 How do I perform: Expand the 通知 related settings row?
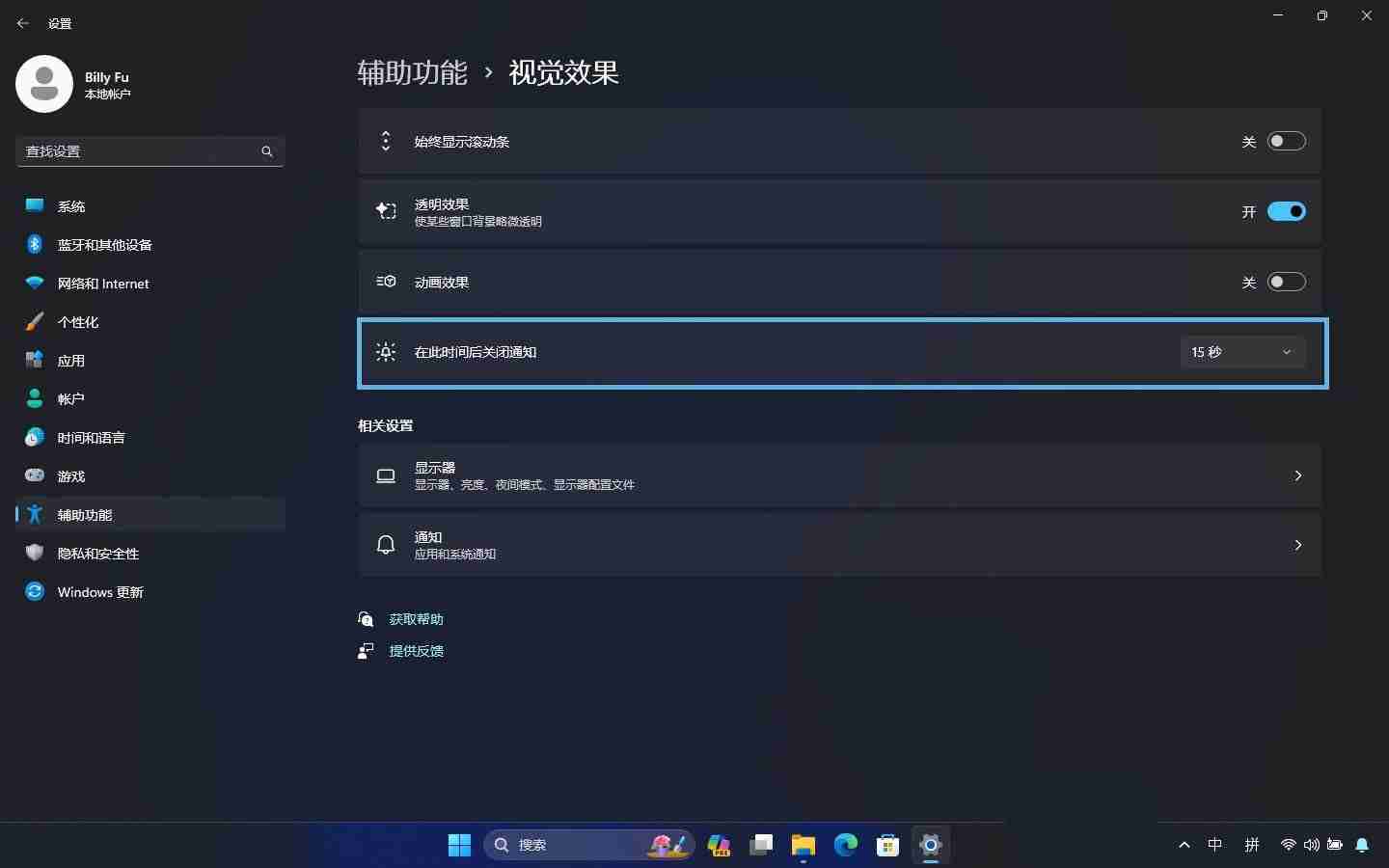coord(839,545)
